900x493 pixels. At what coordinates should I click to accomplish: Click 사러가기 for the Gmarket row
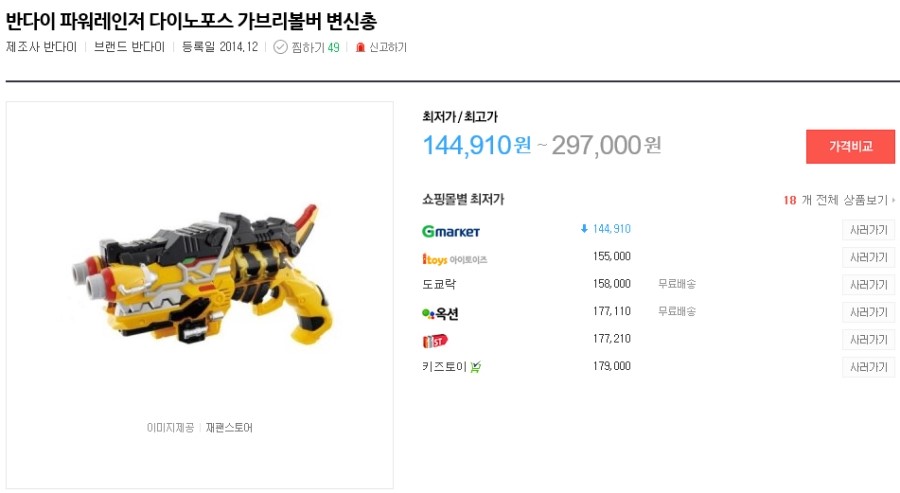coord(868,230)
